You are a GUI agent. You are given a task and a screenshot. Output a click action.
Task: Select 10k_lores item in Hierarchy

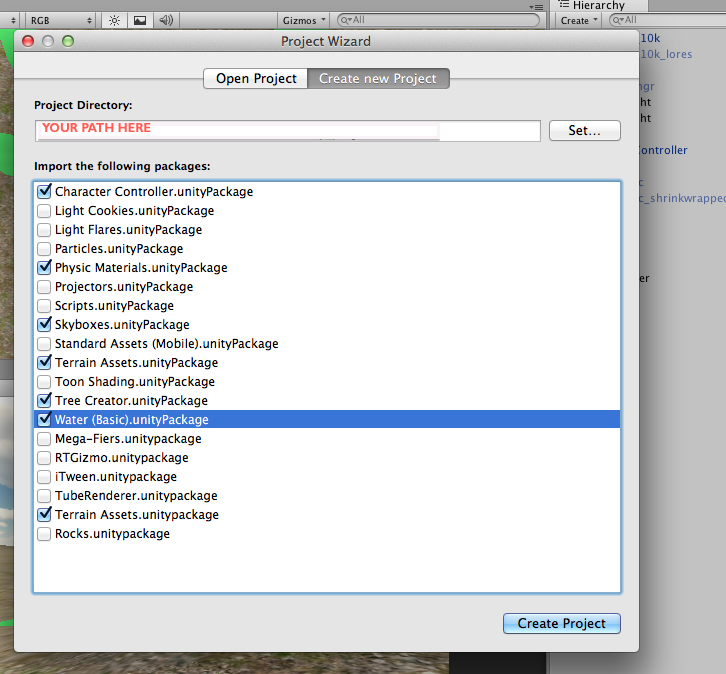666,54
